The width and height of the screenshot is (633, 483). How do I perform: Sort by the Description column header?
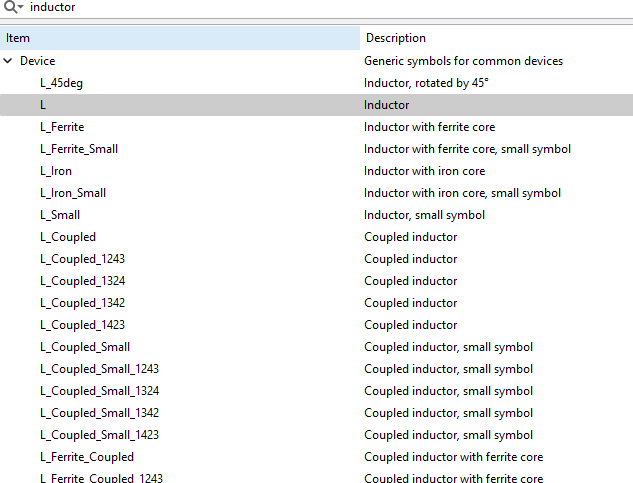(497, 38)
